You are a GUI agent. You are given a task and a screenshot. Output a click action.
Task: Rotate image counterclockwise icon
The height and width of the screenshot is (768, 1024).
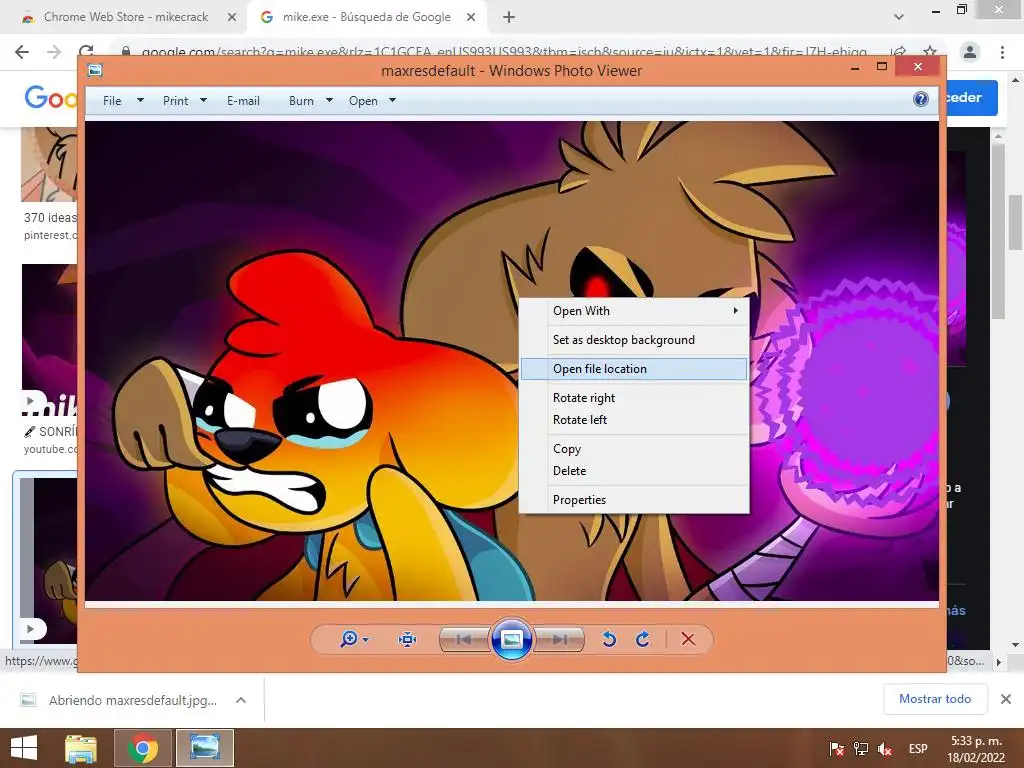coord(609,639)
